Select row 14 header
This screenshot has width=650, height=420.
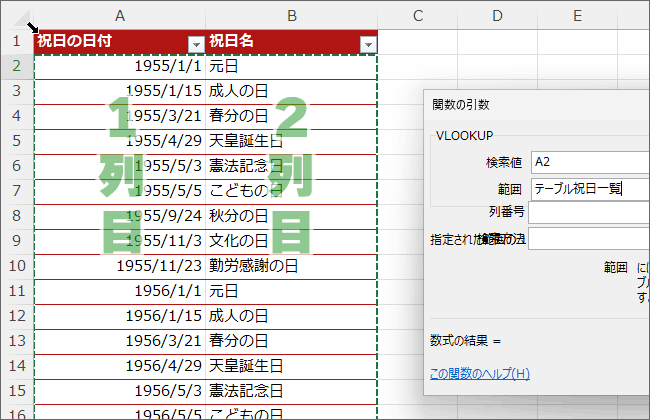17,366
